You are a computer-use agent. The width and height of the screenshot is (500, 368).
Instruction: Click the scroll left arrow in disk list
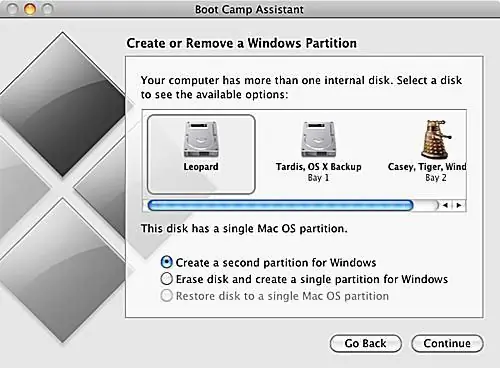[x=445, y=205]
